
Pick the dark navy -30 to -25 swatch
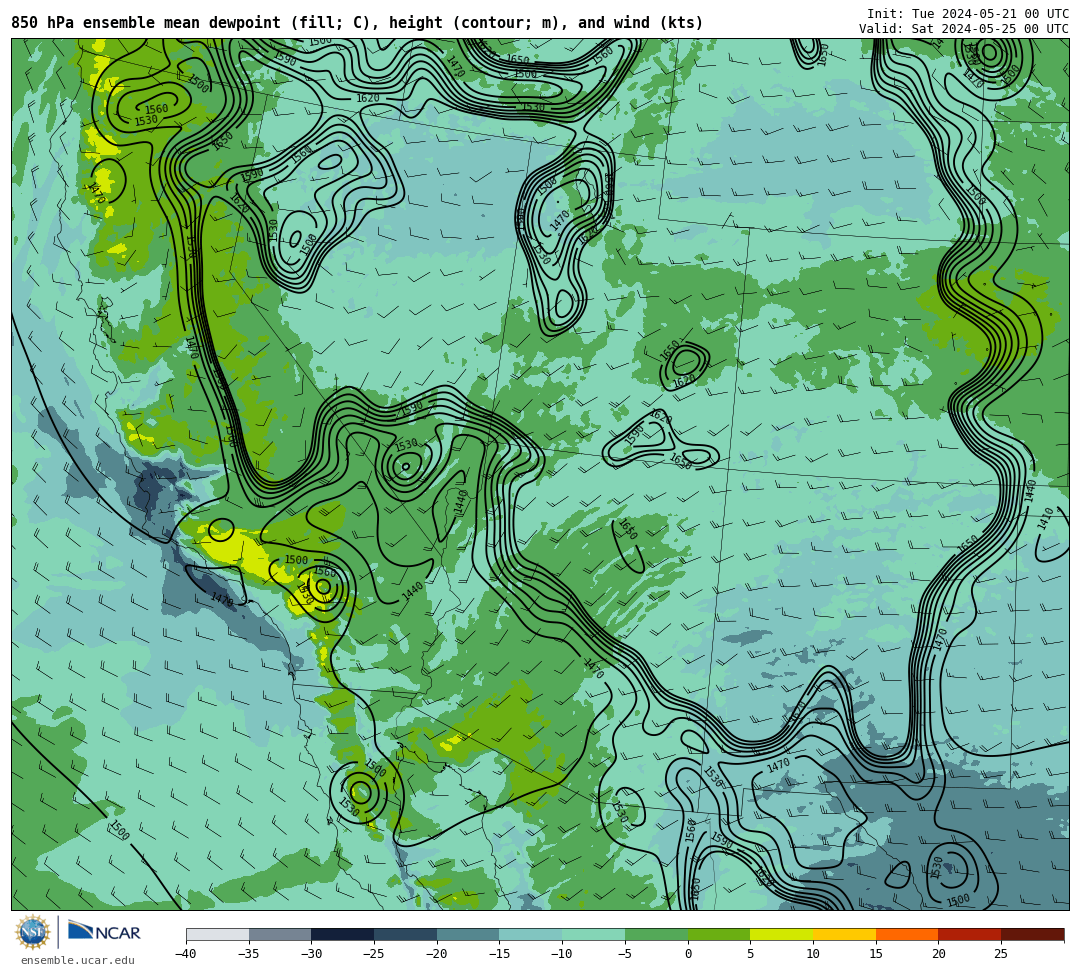pyautogui.click(x=342, y=934)
